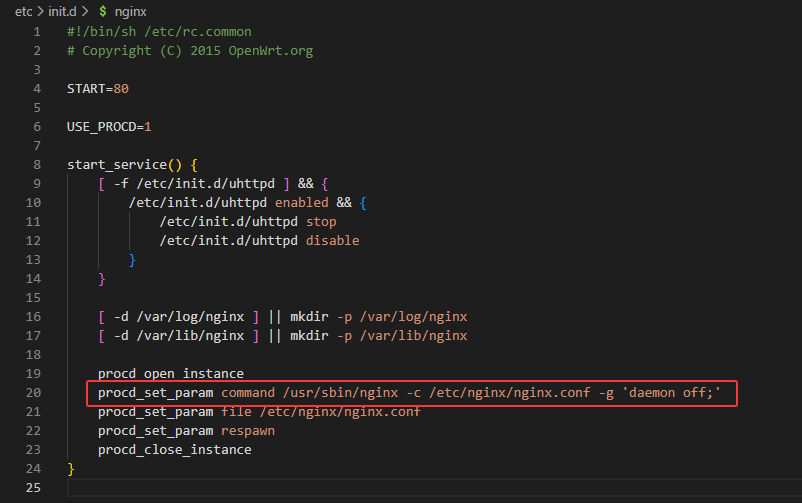
Task: Click the 'START=80' line
Action: coord(98,89)
